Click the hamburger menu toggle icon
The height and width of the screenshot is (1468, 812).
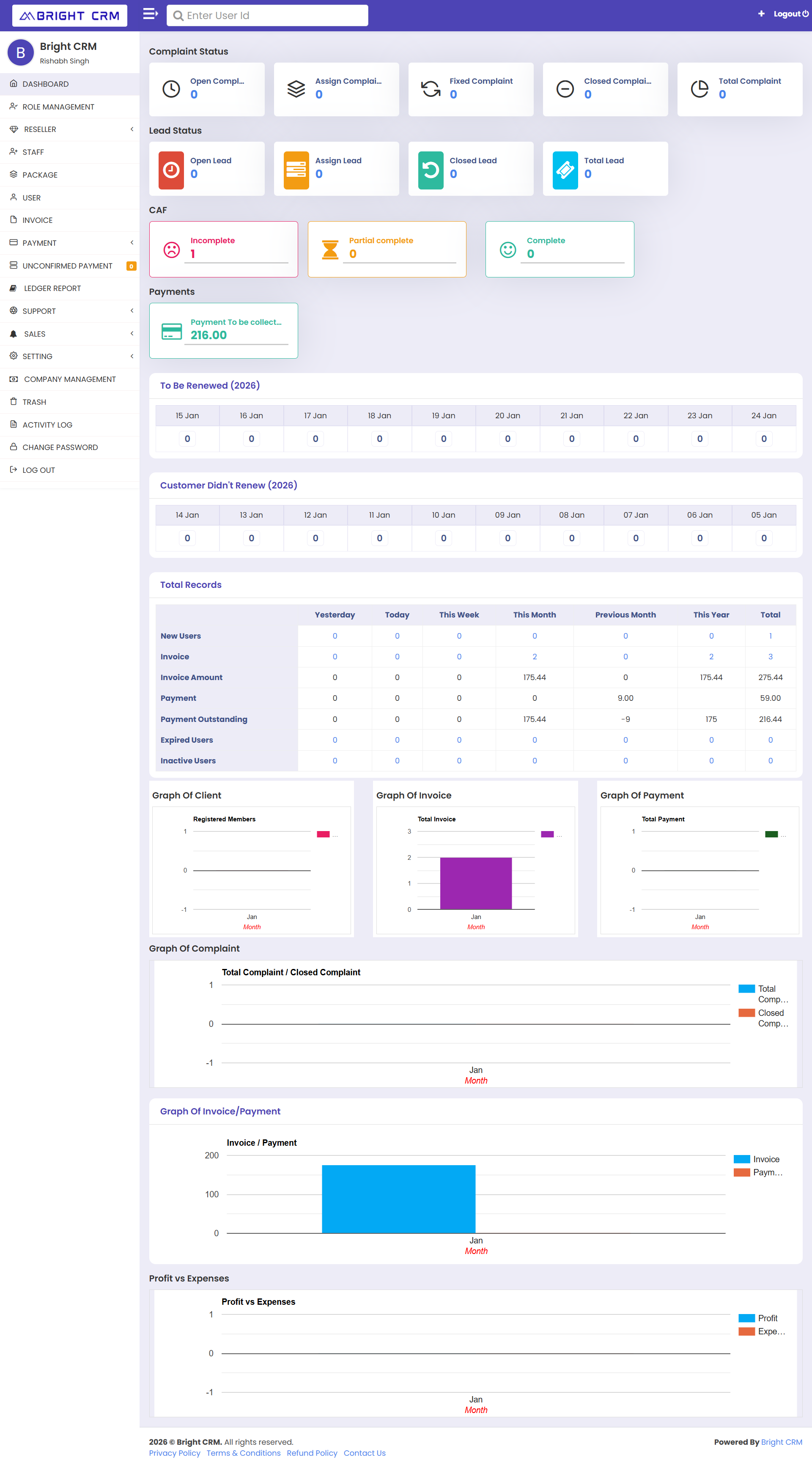(150, 14)
